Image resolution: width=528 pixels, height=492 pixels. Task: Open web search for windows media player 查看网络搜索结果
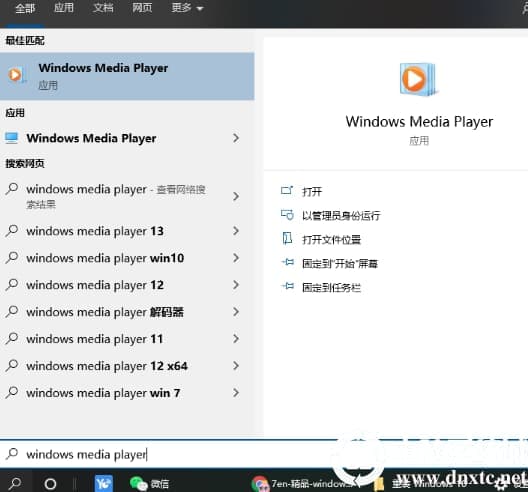116,196
